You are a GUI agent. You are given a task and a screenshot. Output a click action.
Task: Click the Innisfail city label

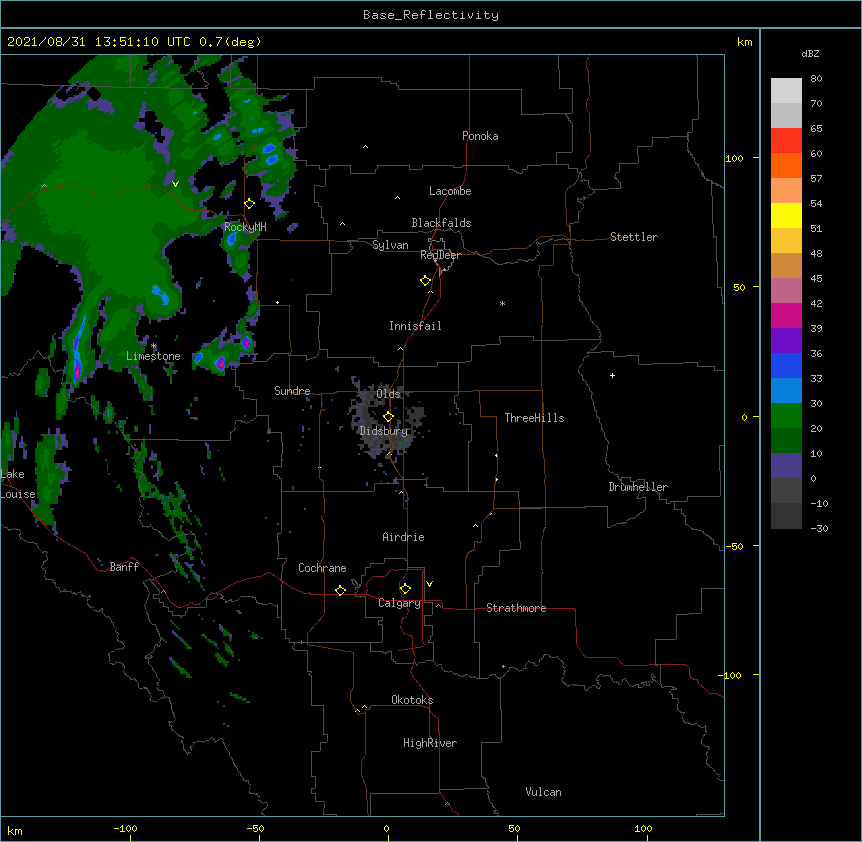pos(415,326)
